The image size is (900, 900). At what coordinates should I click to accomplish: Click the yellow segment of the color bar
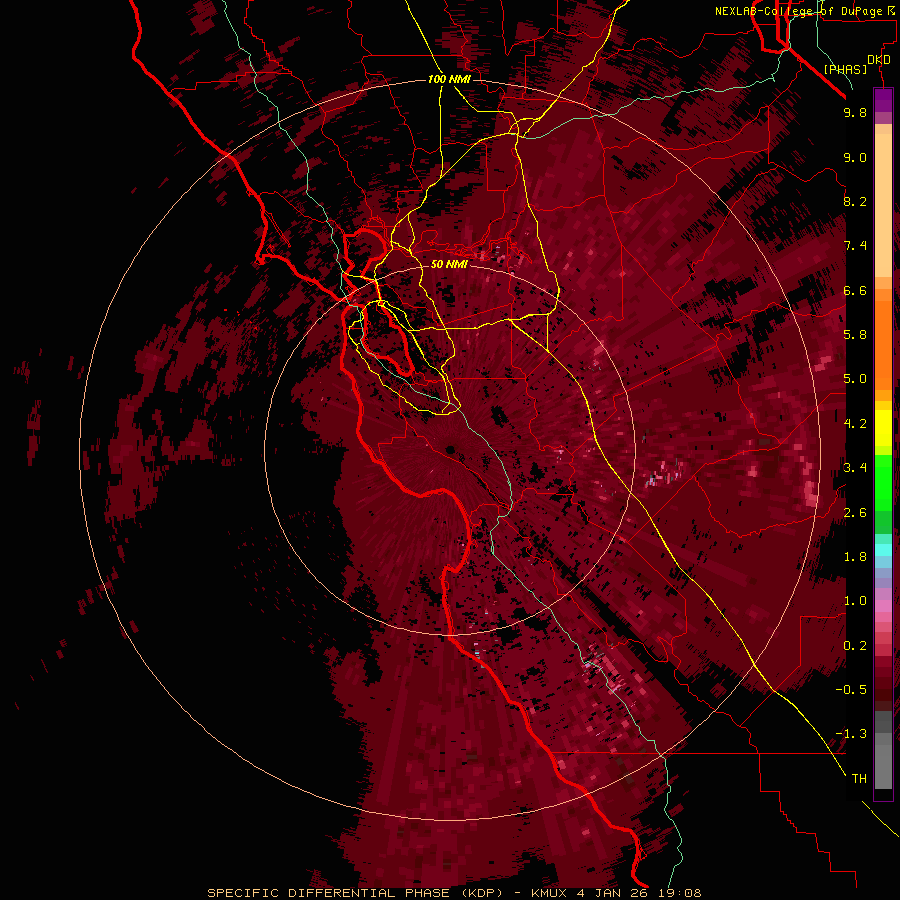click(x=883, y=428)
